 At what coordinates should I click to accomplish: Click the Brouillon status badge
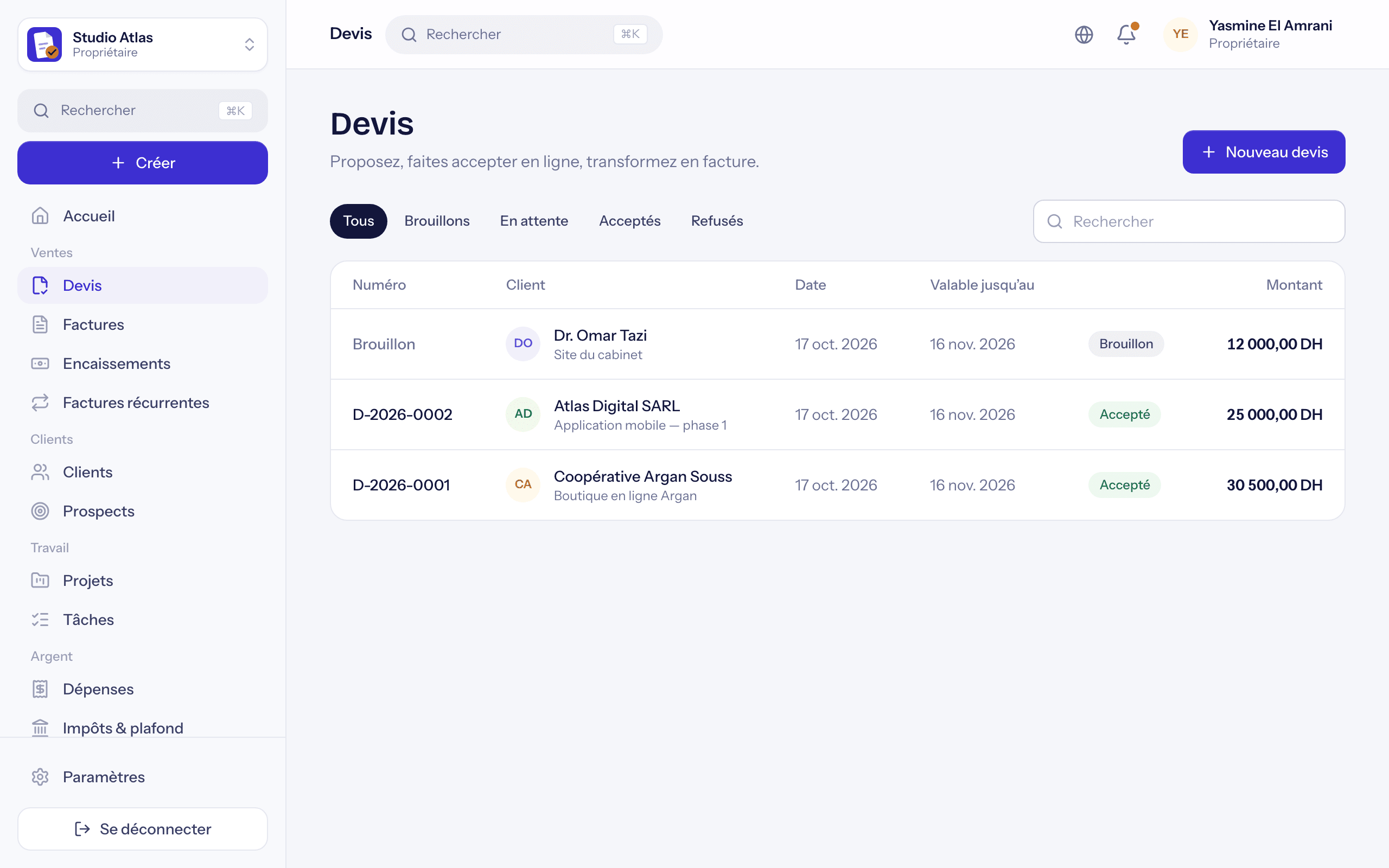1125,344
